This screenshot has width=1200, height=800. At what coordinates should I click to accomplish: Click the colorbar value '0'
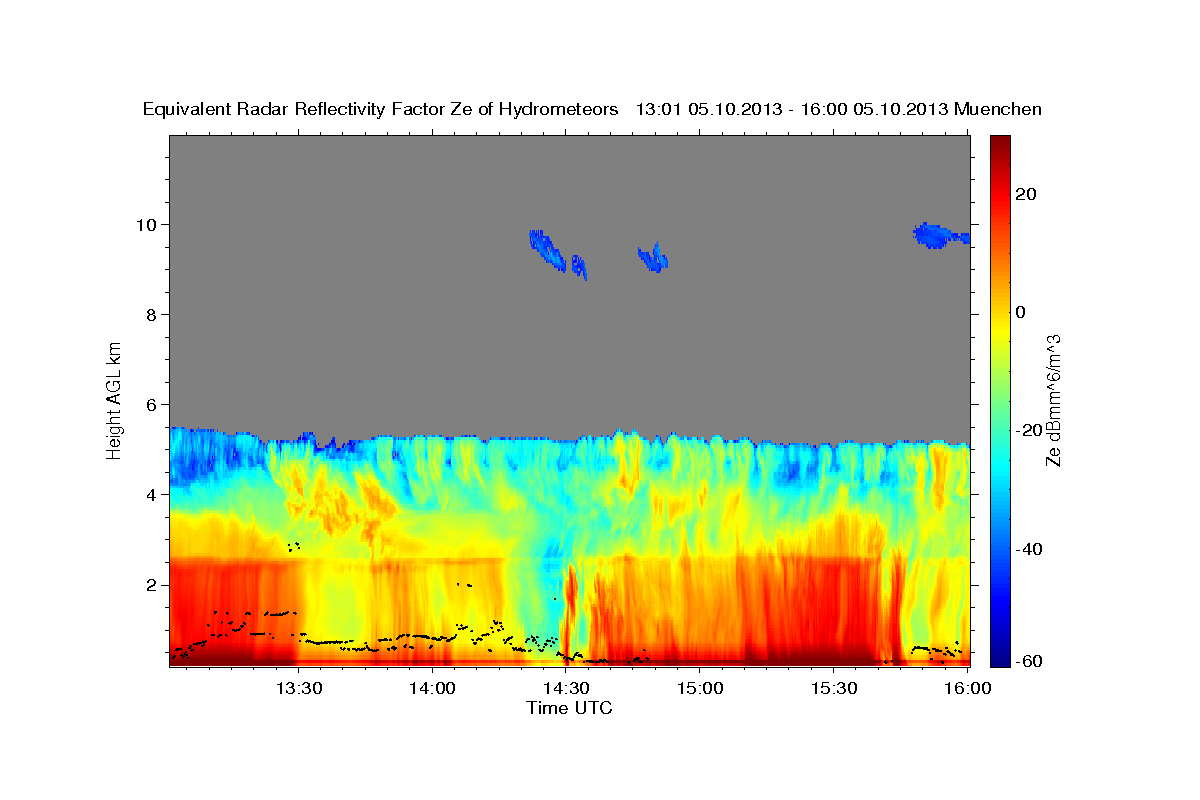click(1020, 312)
